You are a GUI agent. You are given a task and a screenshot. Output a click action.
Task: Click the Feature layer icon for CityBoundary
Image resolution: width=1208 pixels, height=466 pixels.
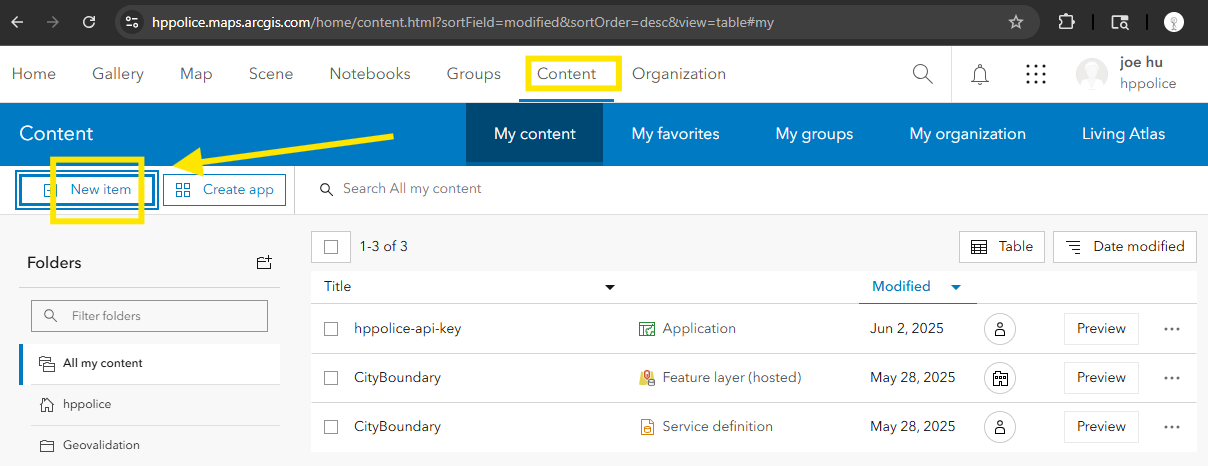647,378
